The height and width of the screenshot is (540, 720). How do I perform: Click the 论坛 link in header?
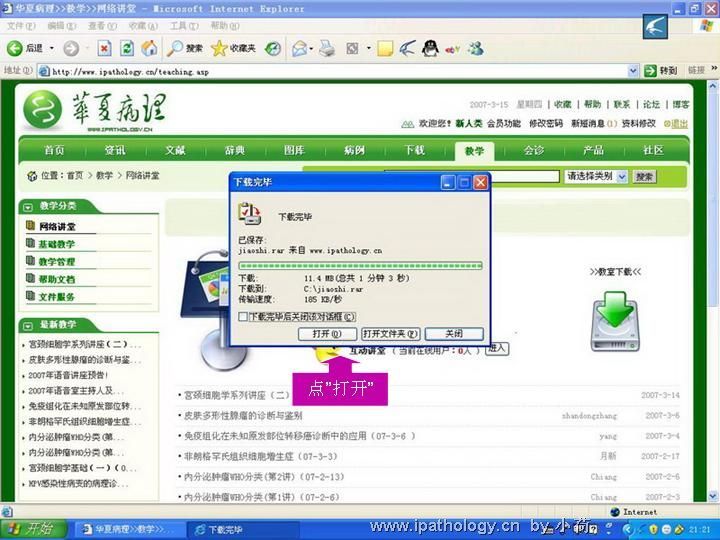(651, 105)
